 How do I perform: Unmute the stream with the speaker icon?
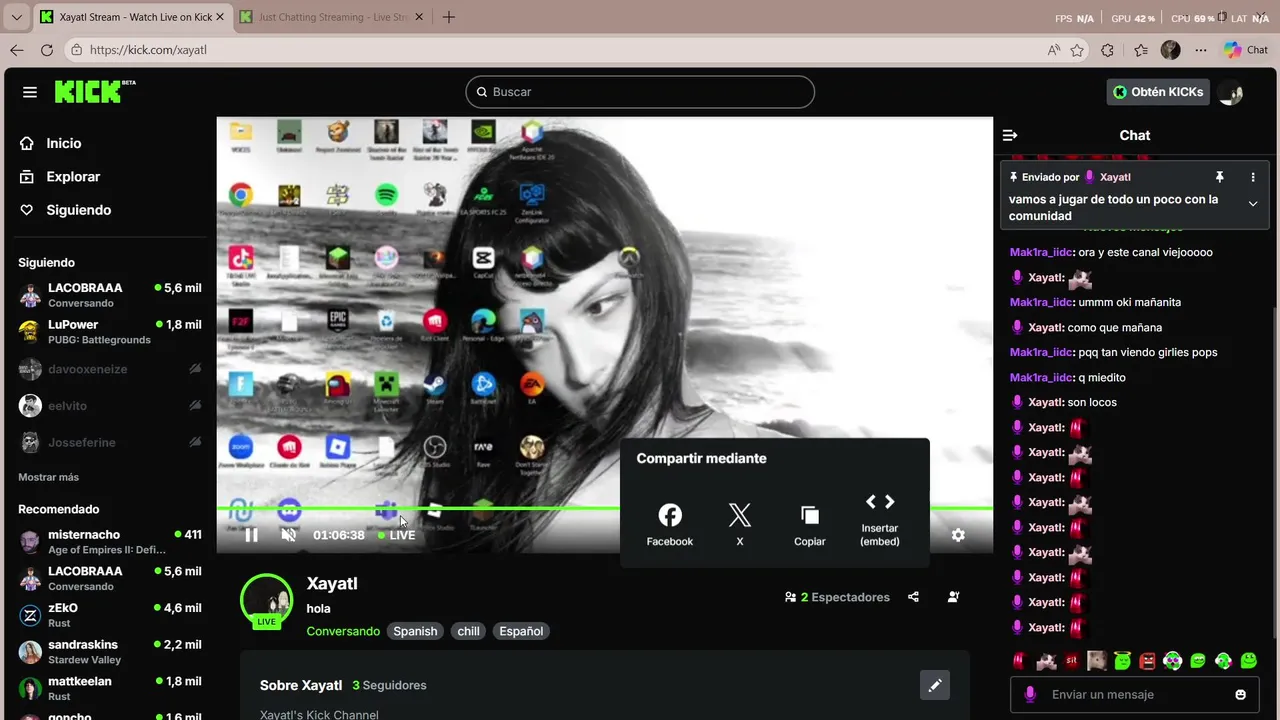(289, 535)
